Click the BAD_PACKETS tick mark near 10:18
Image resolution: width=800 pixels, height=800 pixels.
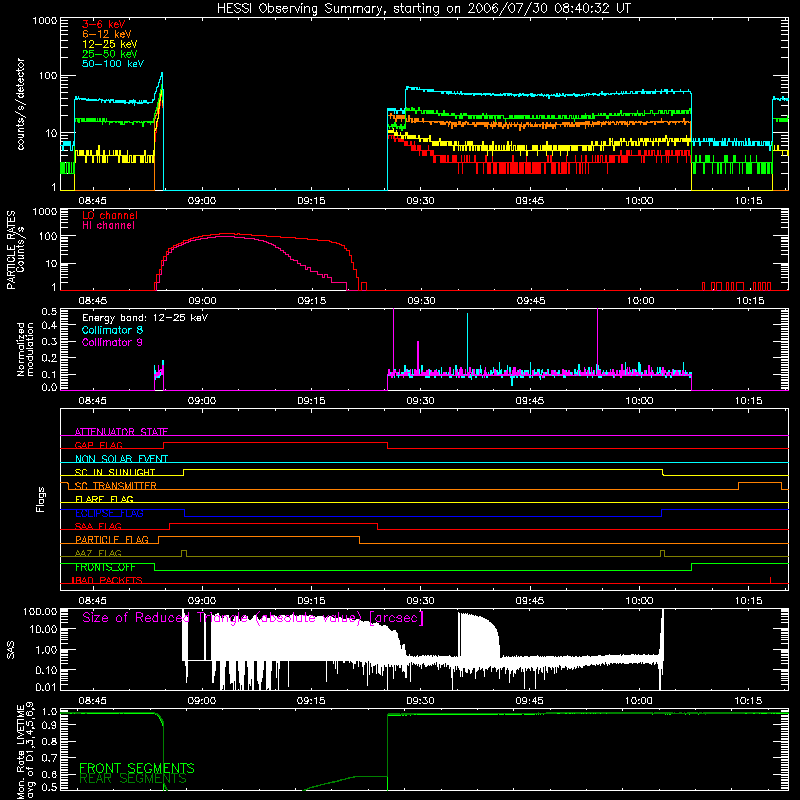pyautogui.click(x=770, y=580)
